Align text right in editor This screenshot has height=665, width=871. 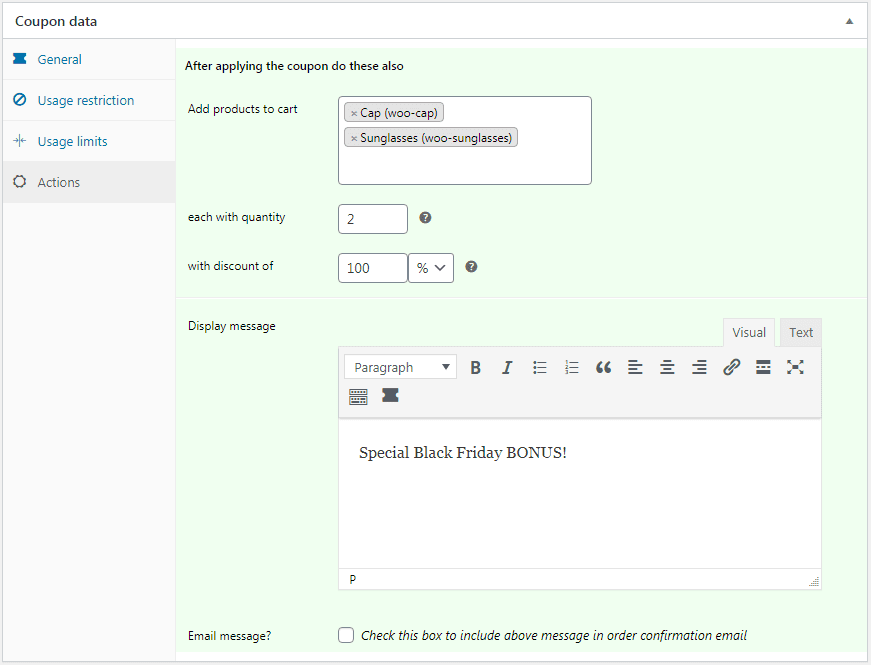[699, 367]
